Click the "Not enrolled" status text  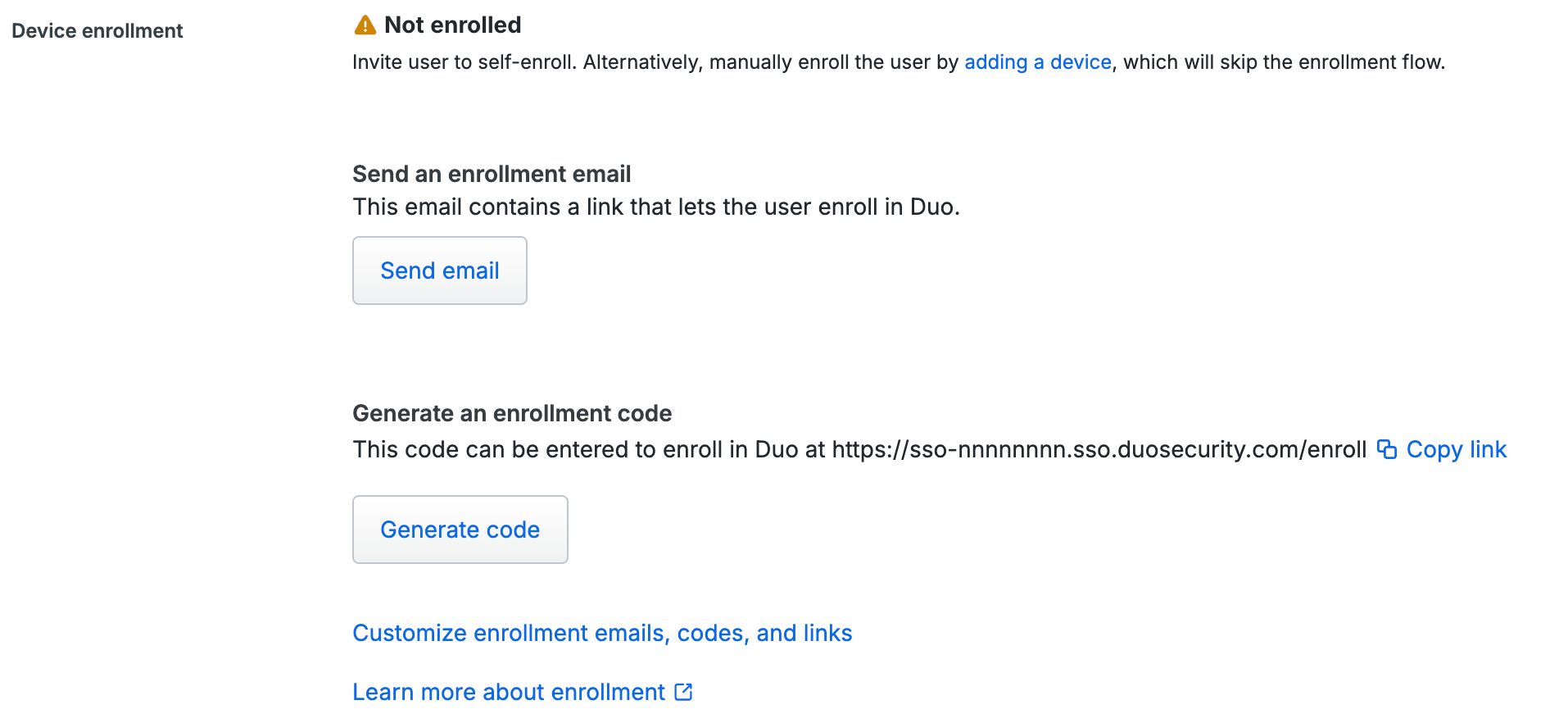tap(452, 25)
